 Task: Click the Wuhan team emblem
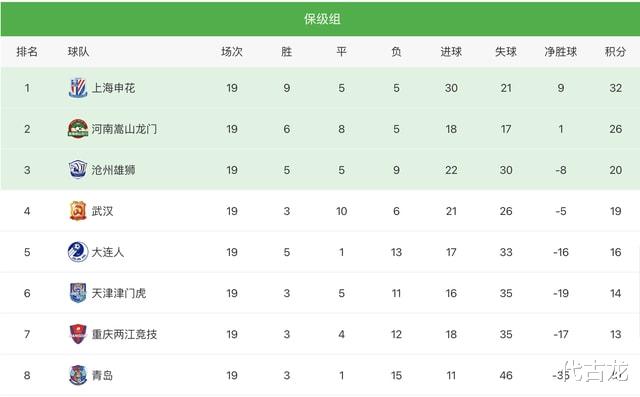point(78,211)
